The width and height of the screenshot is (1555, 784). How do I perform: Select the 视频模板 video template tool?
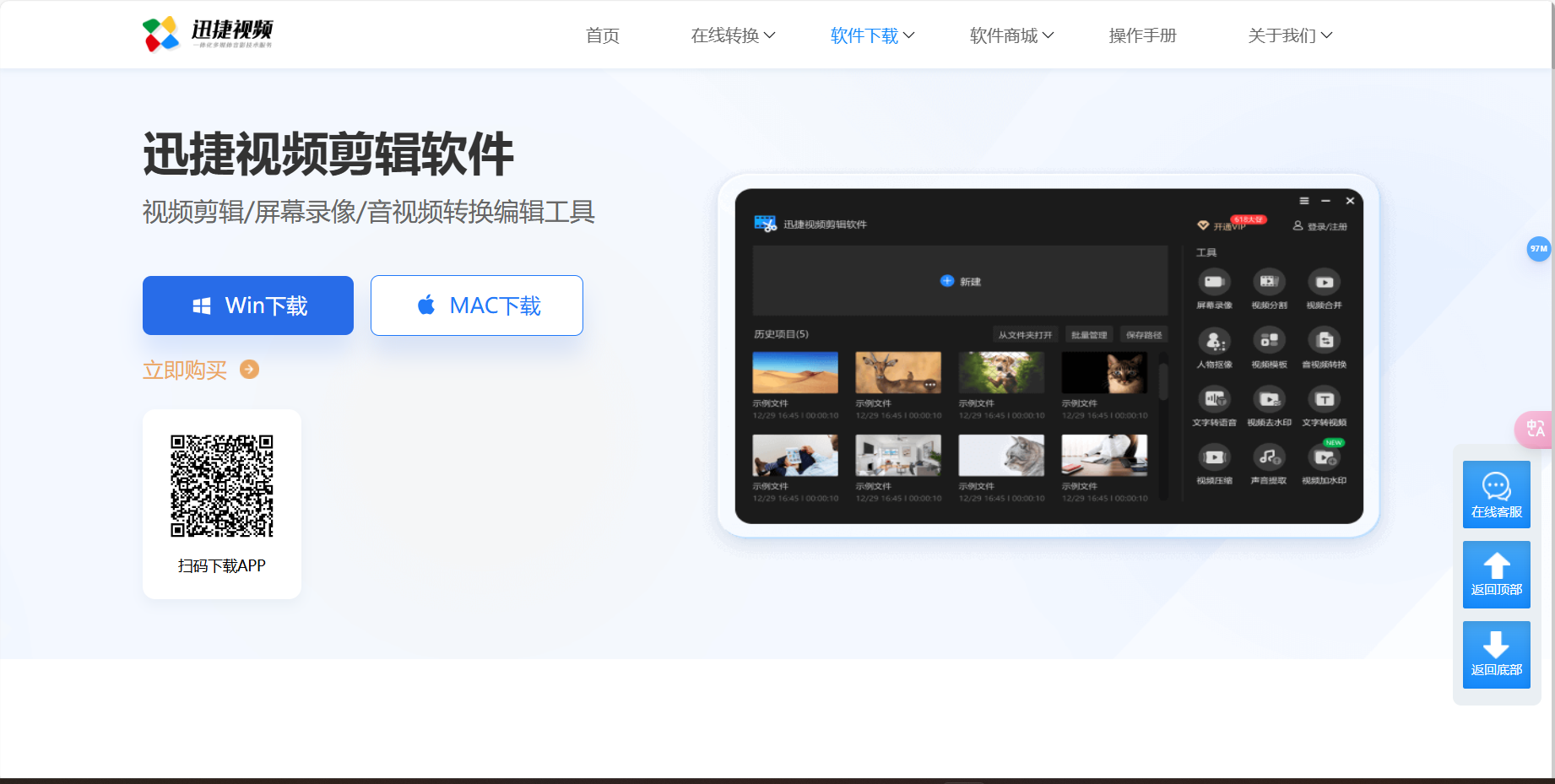coord(1269,347)
